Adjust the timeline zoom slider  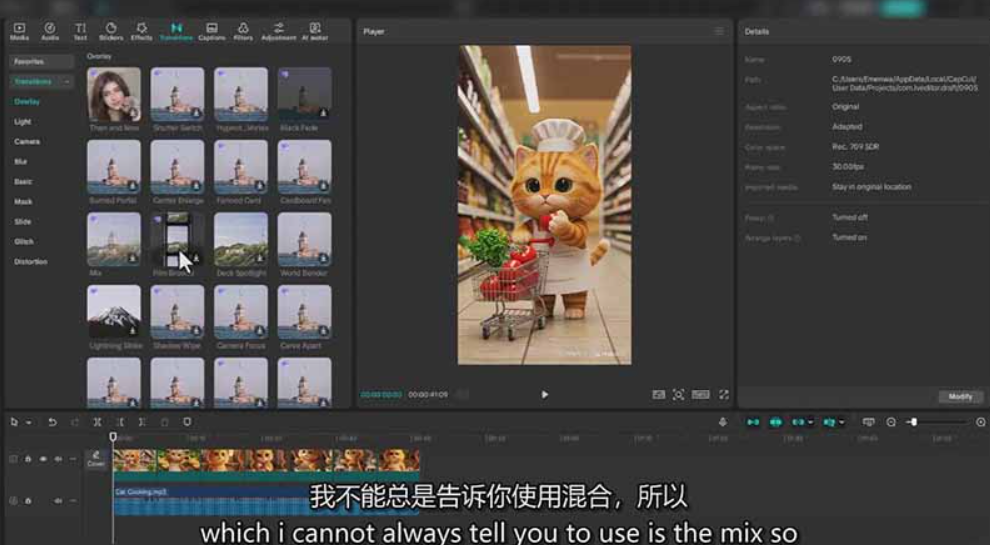(913, 422)
